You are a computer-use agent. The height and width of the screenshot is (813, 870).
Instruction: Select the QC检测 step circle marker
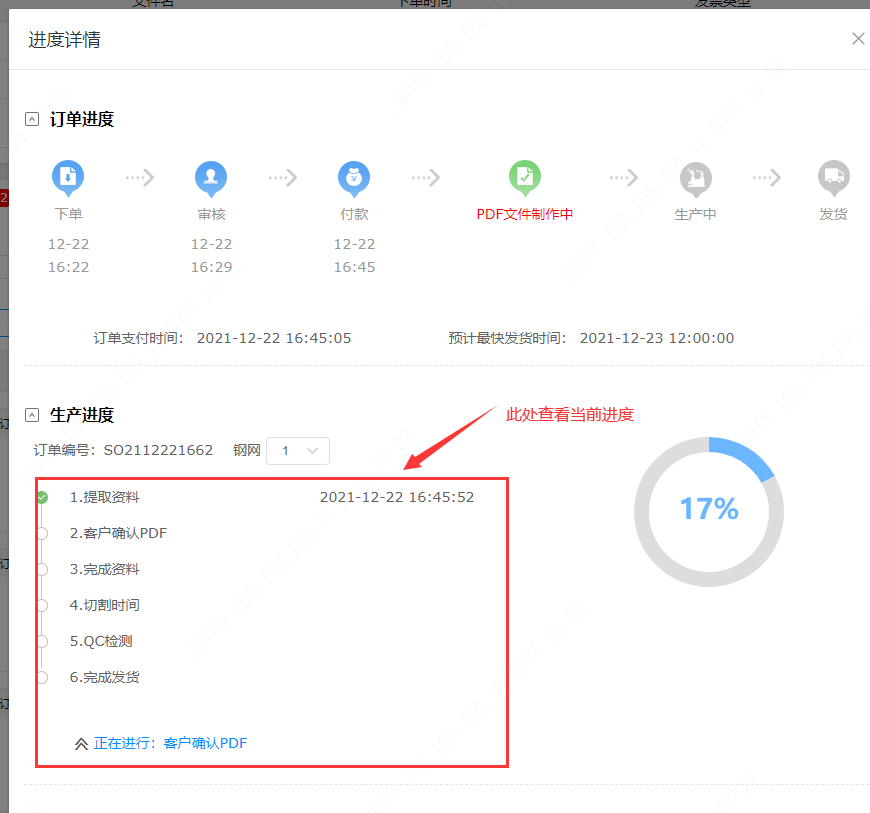click(42, 641)
